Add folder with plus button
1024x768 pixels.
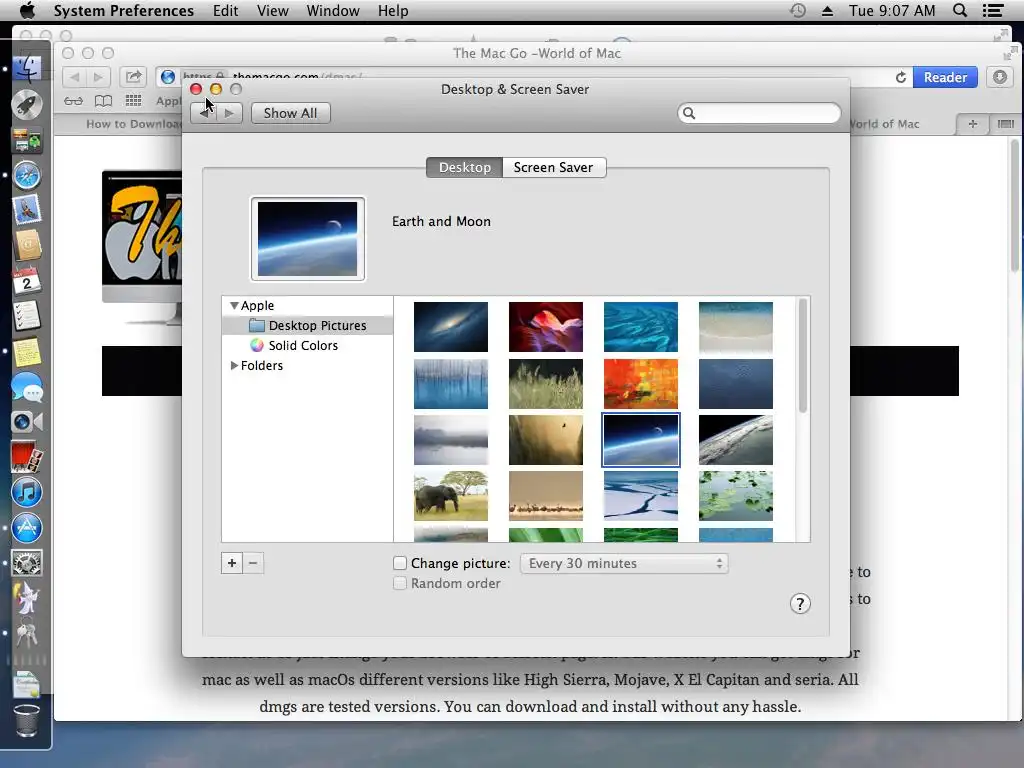pyautogui.click(x=232, y=563)
